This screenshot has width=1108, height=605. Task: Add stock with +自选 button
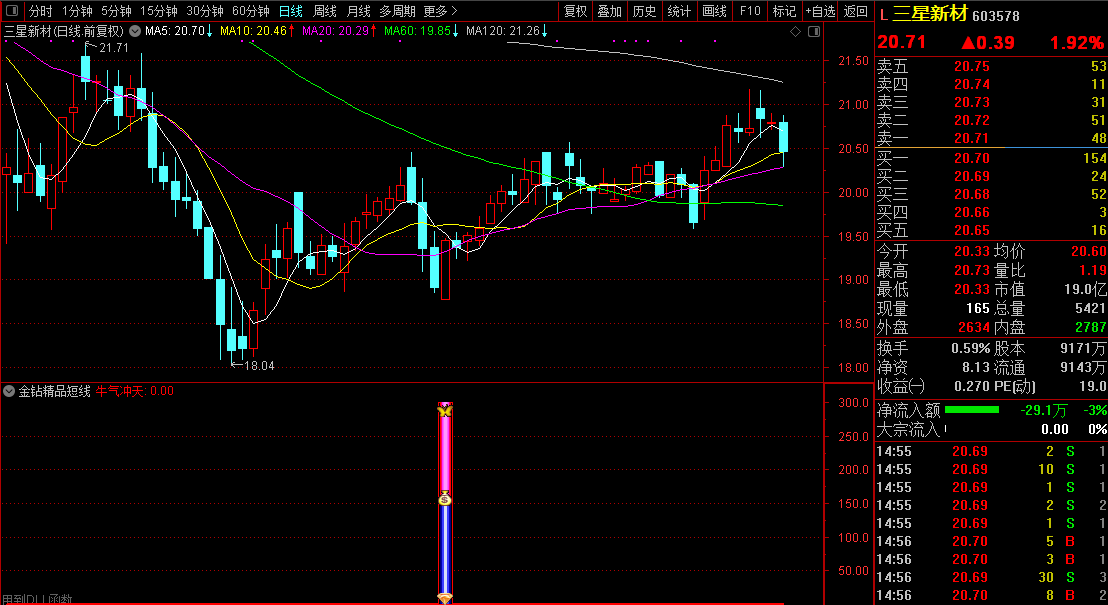pos(820,12)
